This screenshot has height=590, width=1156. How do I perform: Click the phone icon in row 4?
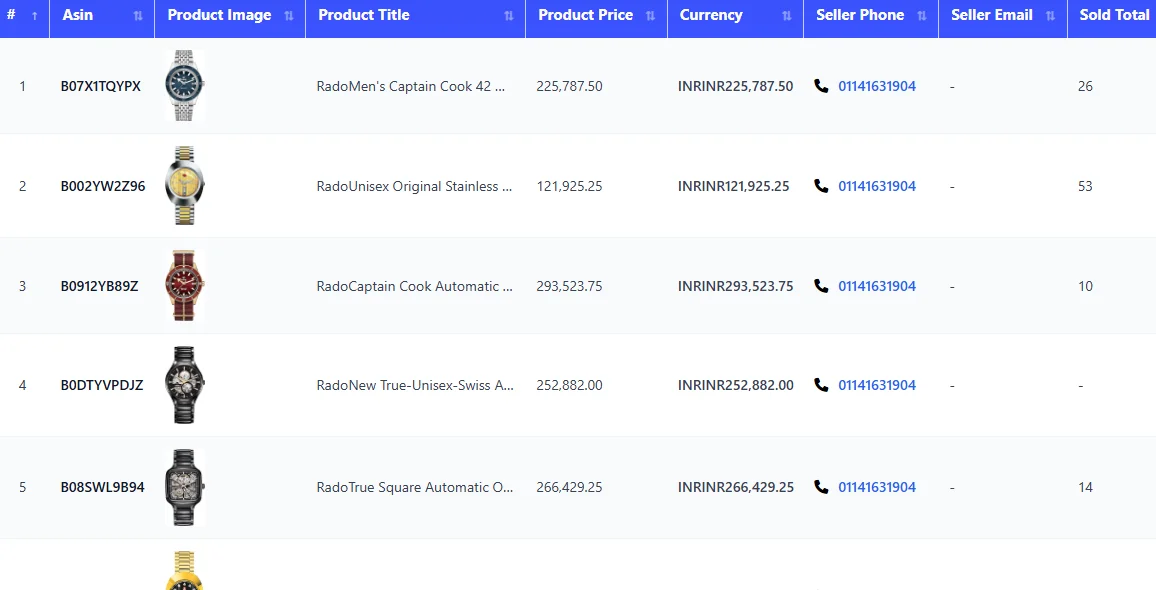click(x=821, y=385)
